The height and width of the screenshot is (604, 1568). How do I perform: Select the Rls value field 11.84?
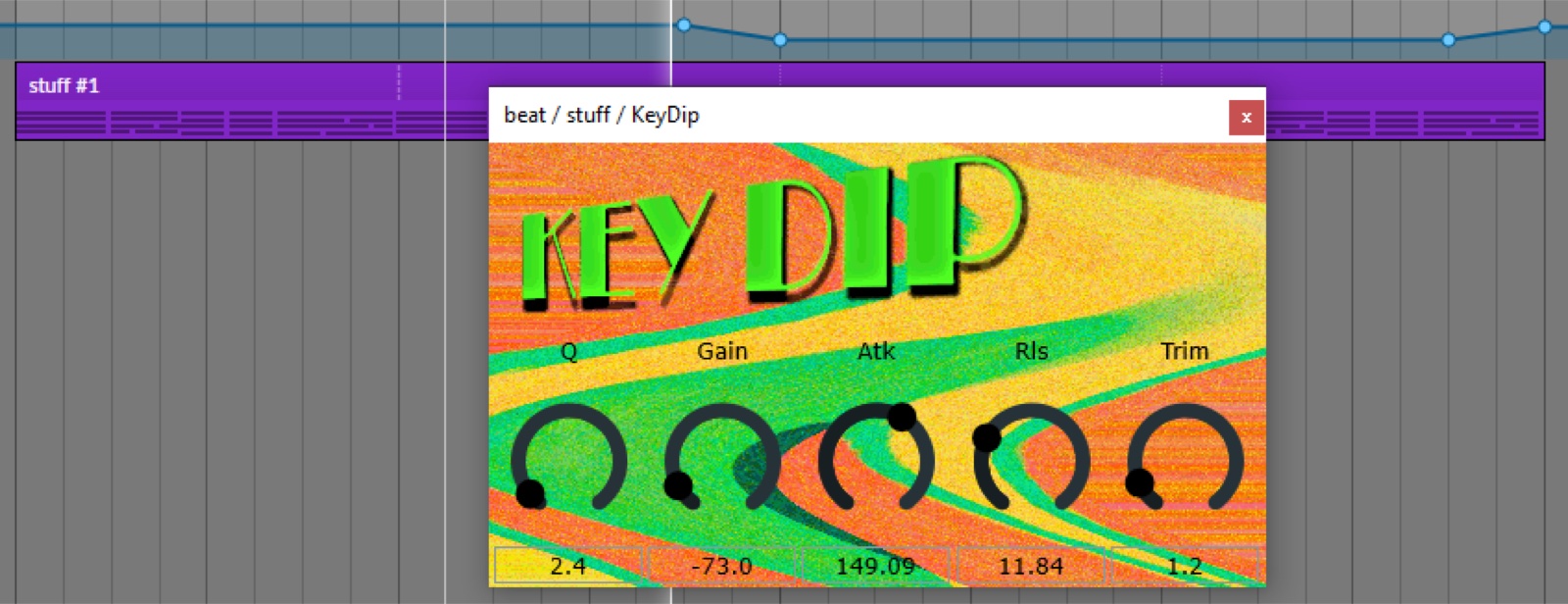[x=1031, y=566]
